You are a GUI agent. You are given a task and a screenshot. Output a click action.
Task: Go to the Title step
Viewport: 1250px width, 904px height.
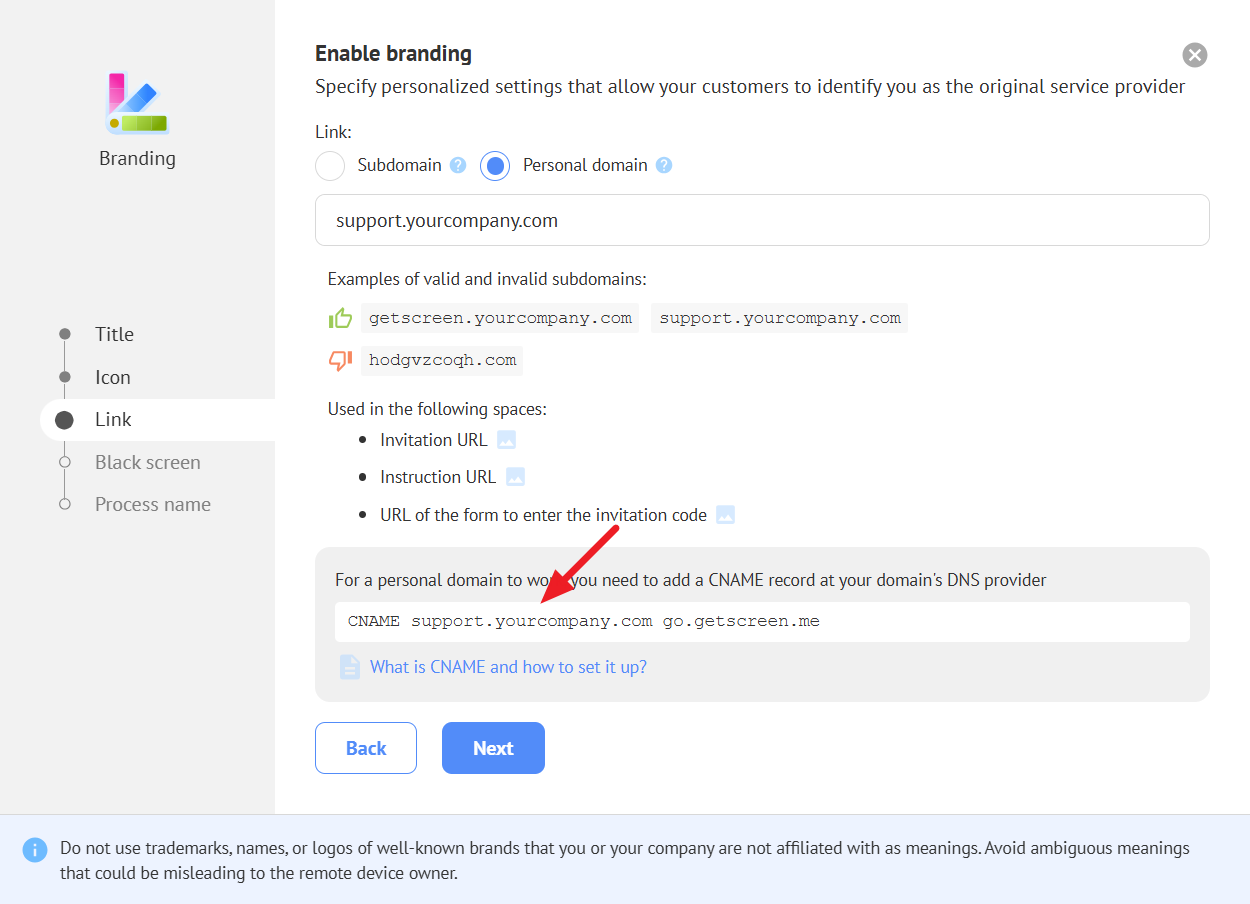pos(114,334)
